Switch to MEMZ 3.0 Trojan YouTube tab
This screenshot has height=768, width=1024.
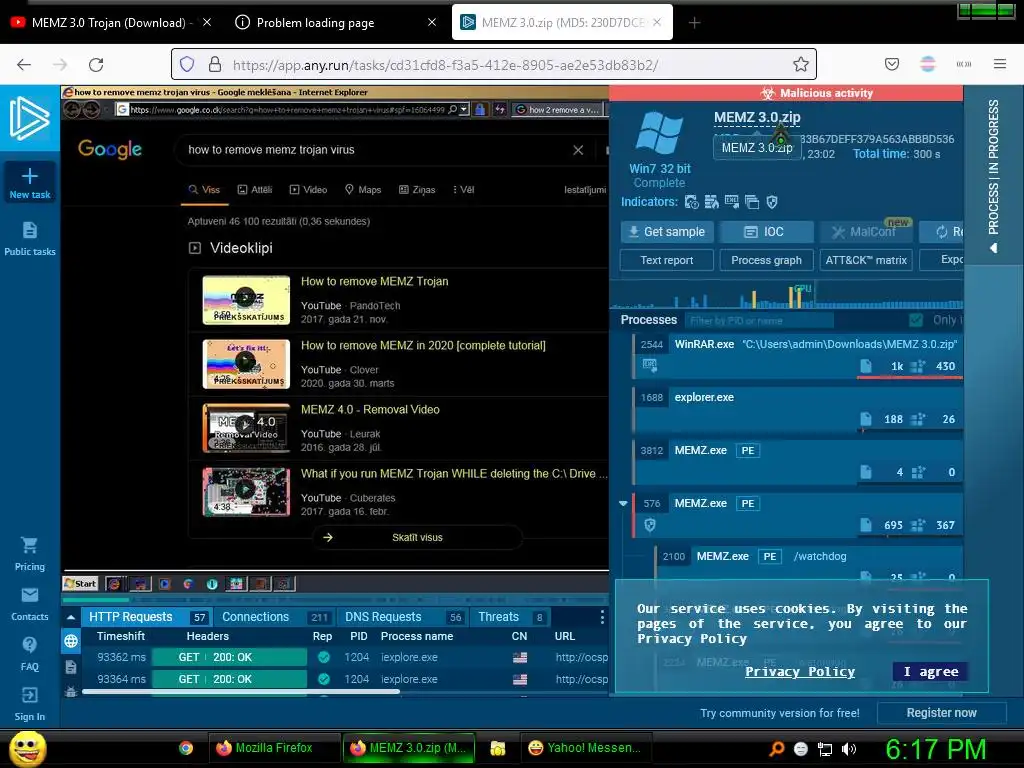tap(110, 23)
